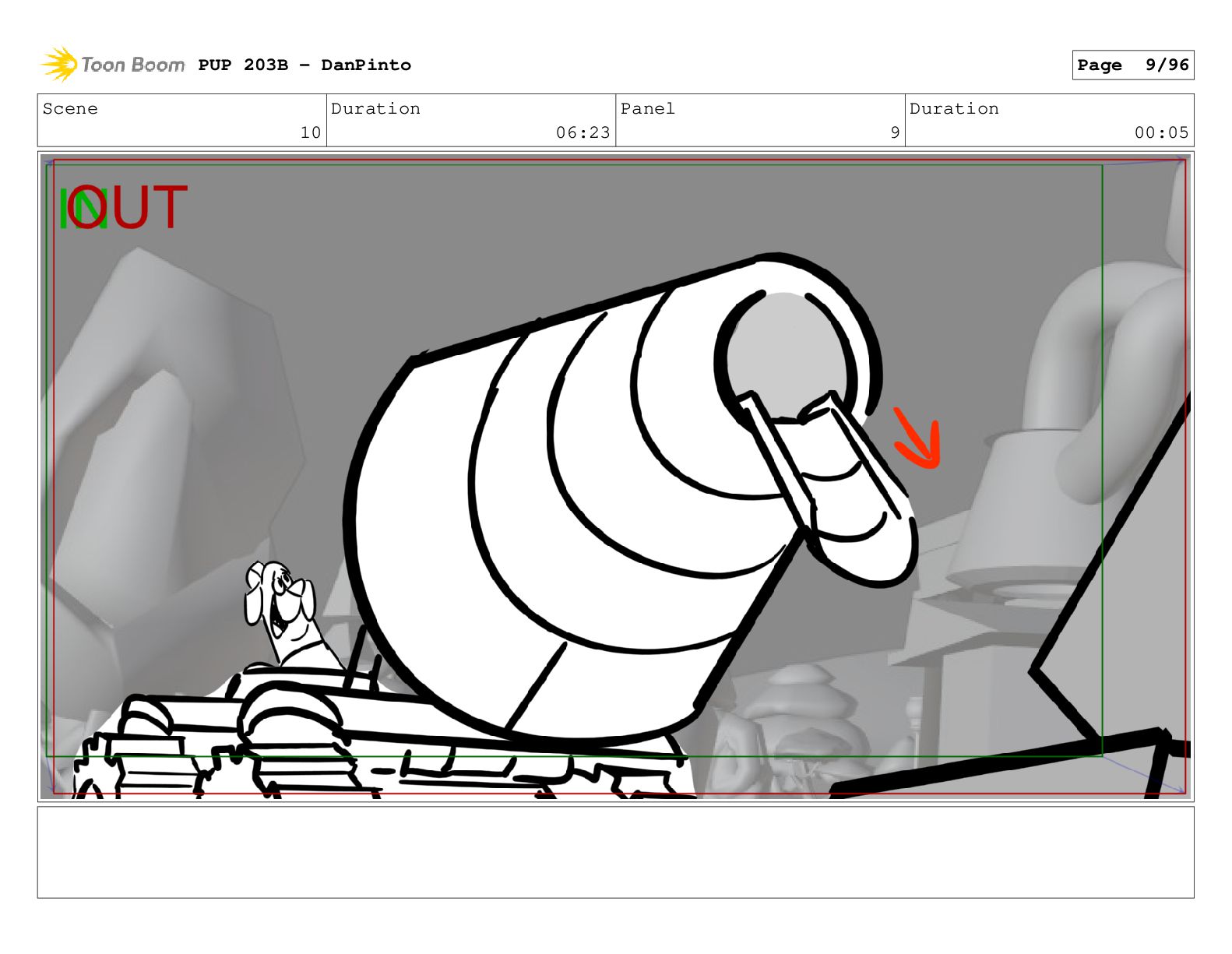Click the empty notes box below the panel
The image size is (1232, 954).
click(x=615, y=852)
